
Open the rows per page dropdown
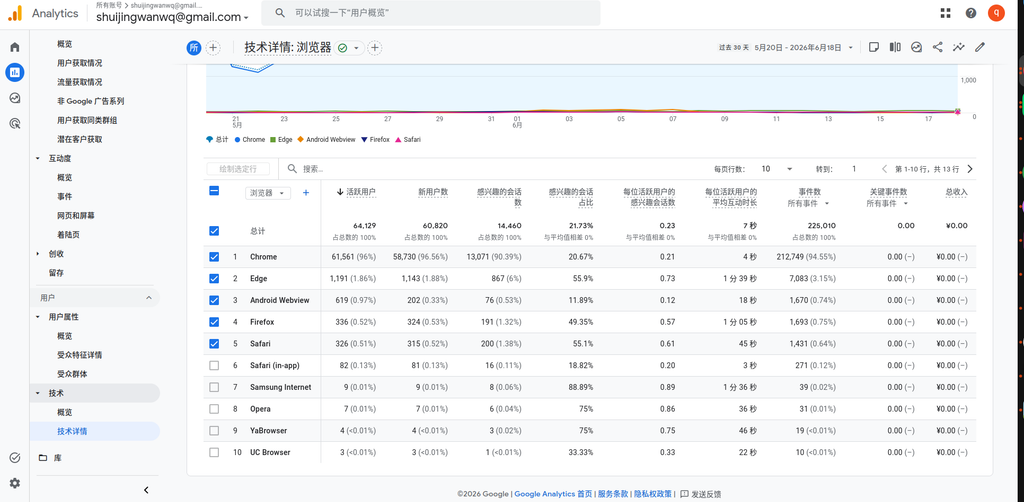[x=776, y=169]
